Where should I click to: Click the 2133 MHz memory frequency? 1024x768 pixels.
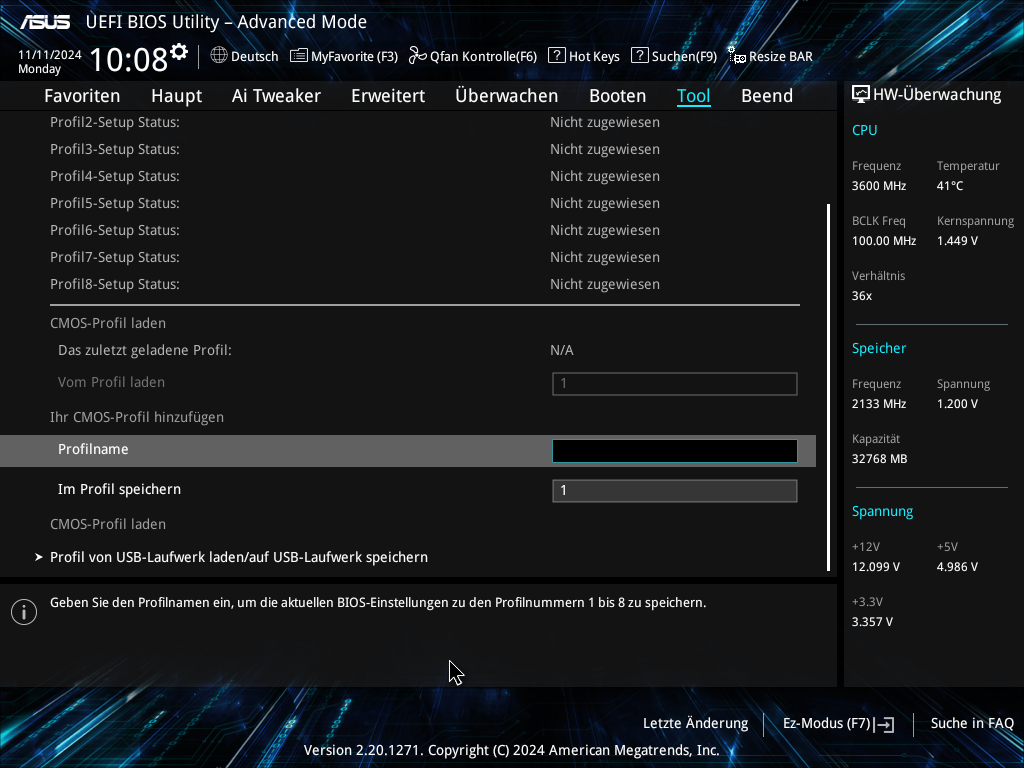pyautogui.click(x=879, y=404)
